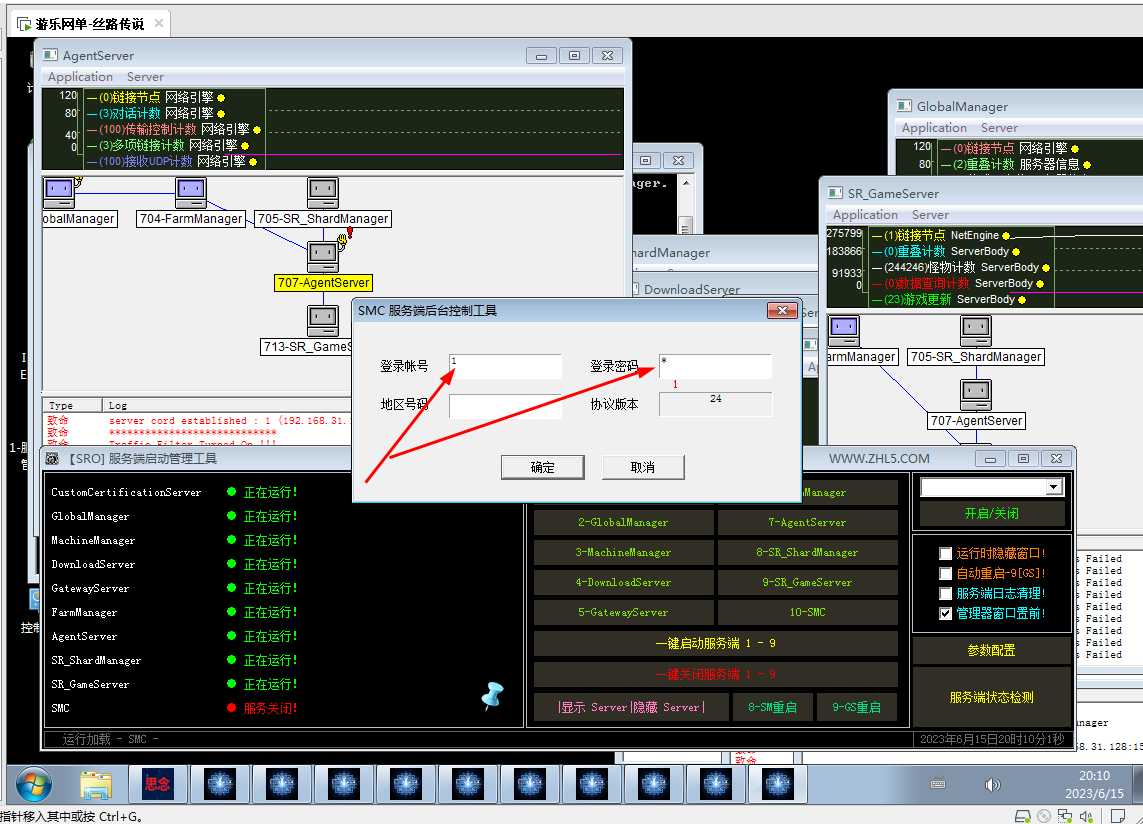Click the 服务端状态检测 button
This screenshot has height=824, width=1143.
tap(991, 697)
